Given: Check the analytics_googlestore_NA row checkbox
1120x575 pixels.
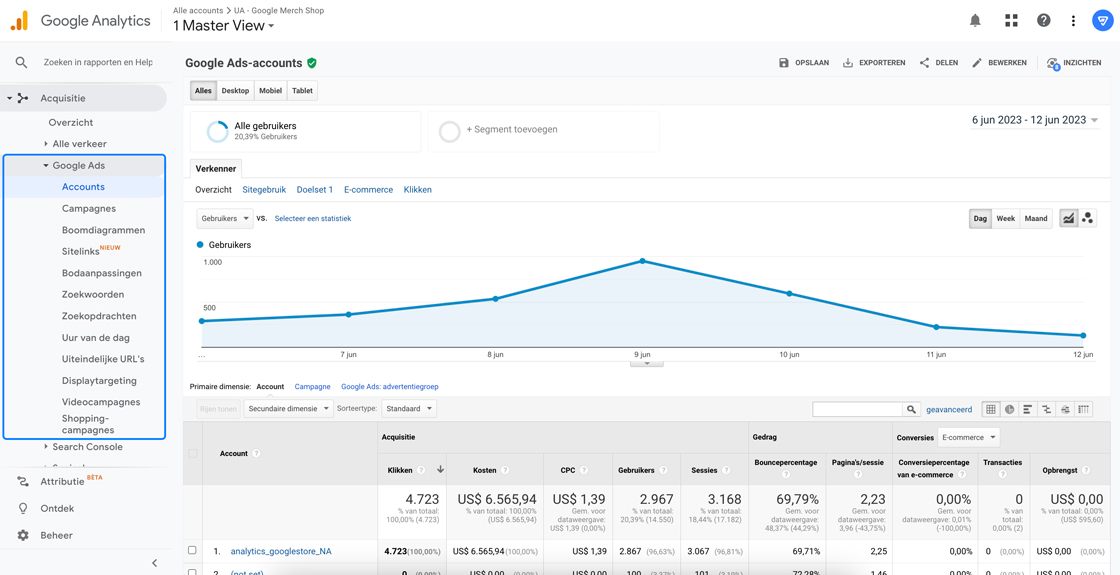Looking at the screenshot, I should pyautogui.click(x=191, y=551).
